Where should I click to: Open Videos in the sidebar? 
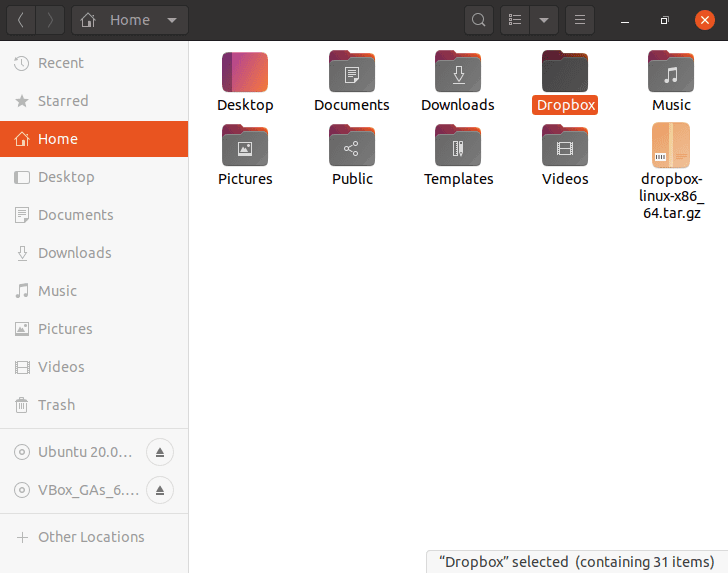94,367
